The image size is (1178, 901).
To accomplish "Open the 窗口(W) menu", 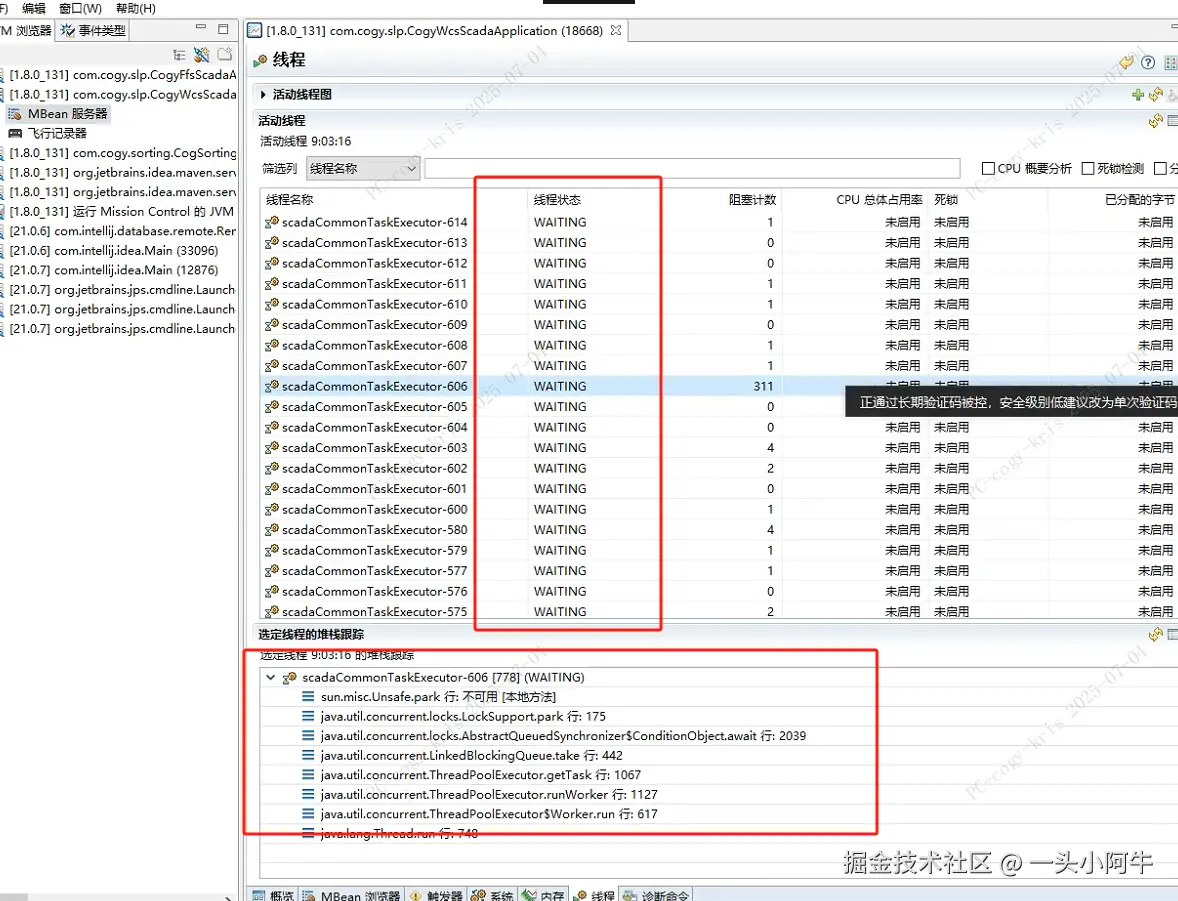I will pos(80,8).
